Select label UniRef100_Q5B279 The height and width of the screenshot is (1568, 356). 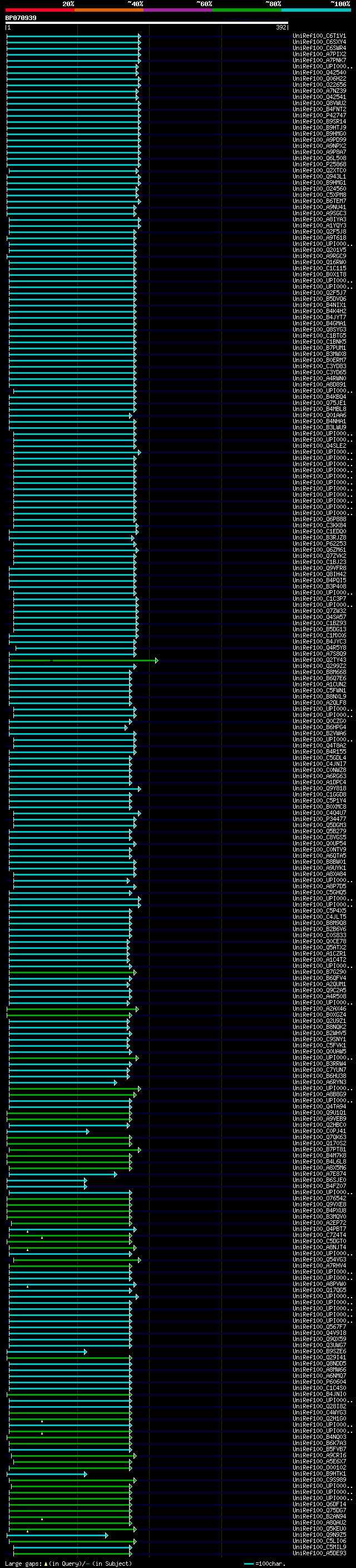319,831
